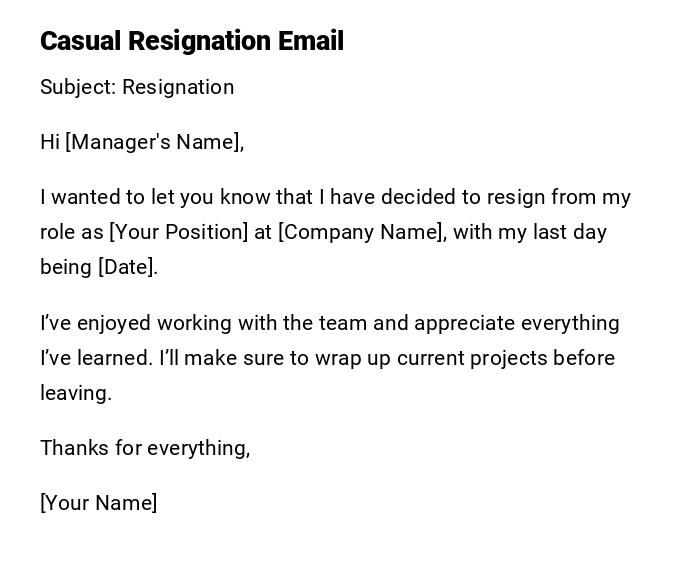Click the word "appreciate" in the second paragraph
The height and width of the screenshot is (566, 700).
pyautogui.click(x=464, y=323)
